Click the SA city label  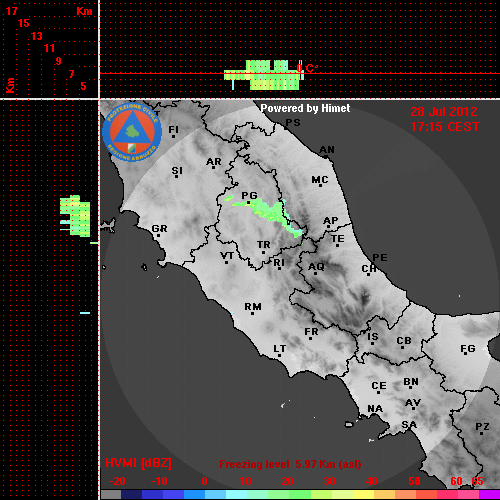[x=409, y=425]
